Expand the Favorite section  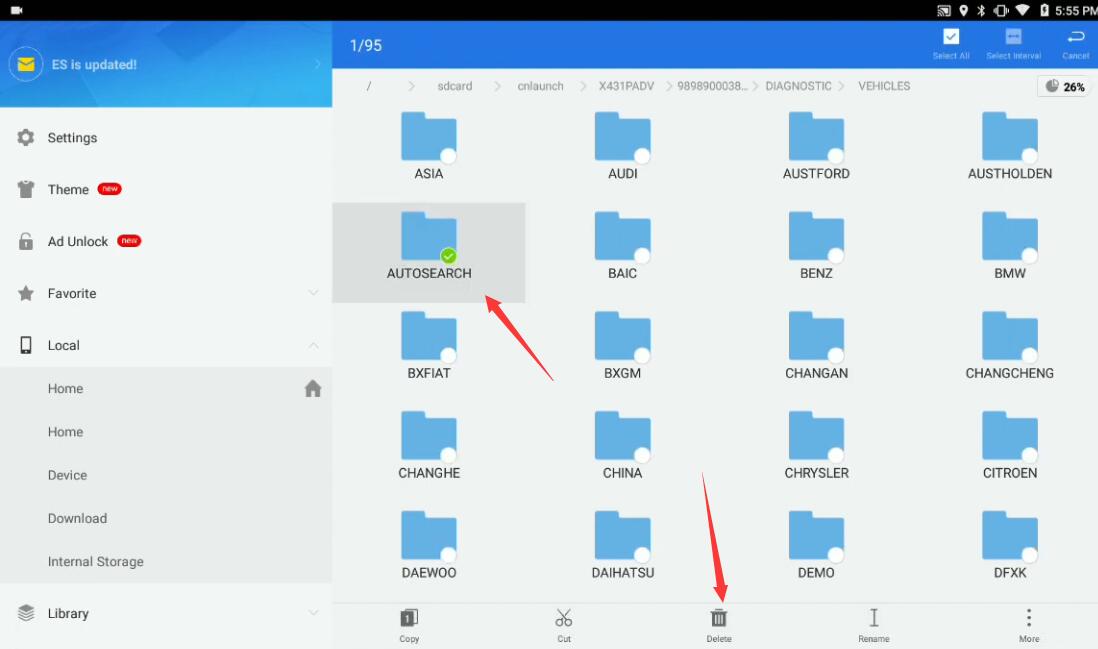click(x=313, y=293)
